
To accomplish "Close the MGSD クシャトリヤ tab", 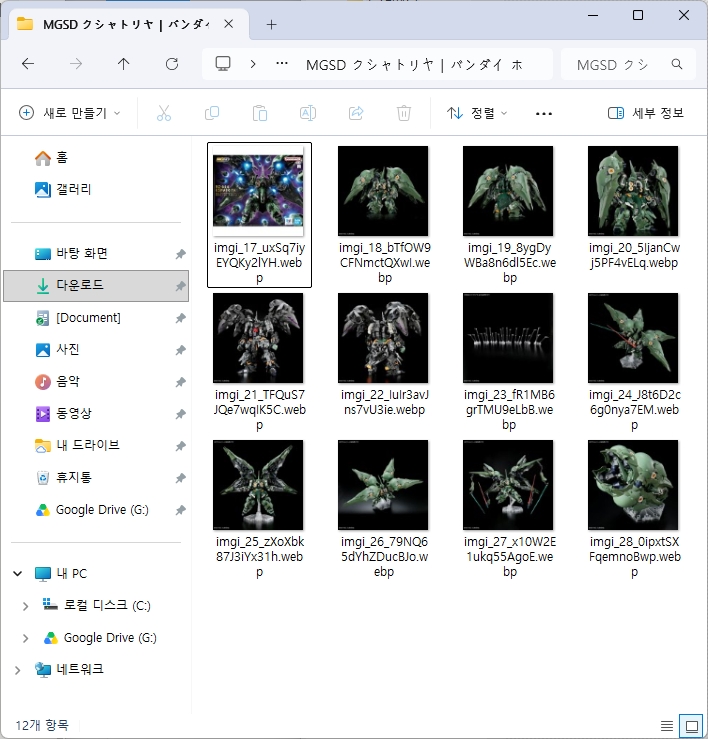I will [x=229, y=24].
